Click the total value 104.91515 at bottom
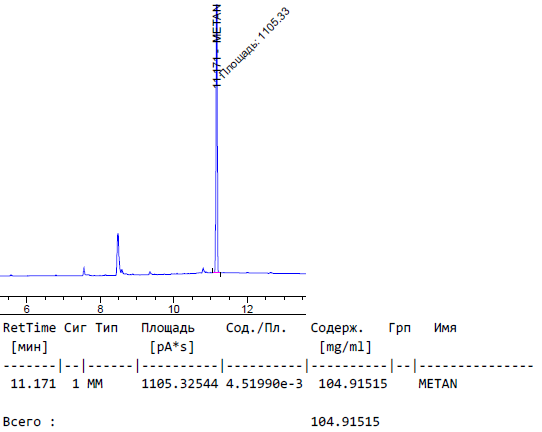The height and width of the screenshot is (432, 542). tap(345, 422)
